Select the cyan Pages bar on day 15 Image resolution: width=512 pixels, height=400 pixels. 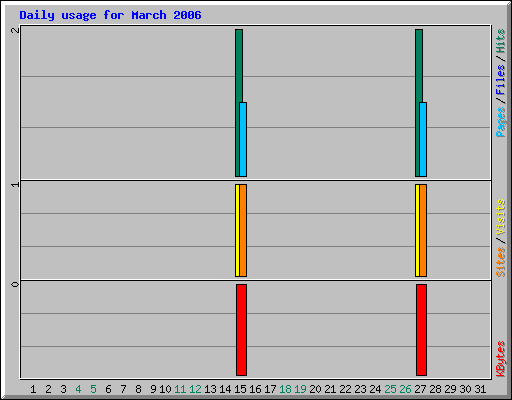click(243, 139)
